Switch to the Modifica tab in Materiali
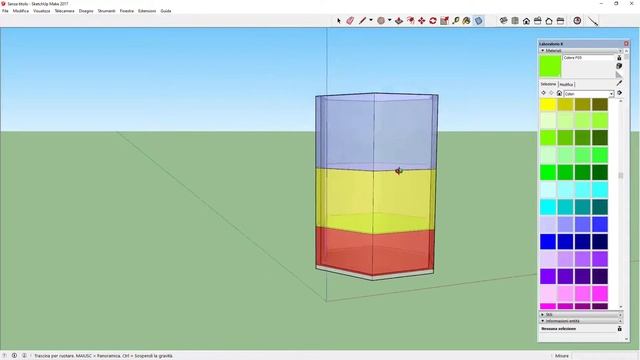 click(x=566, y=84)
